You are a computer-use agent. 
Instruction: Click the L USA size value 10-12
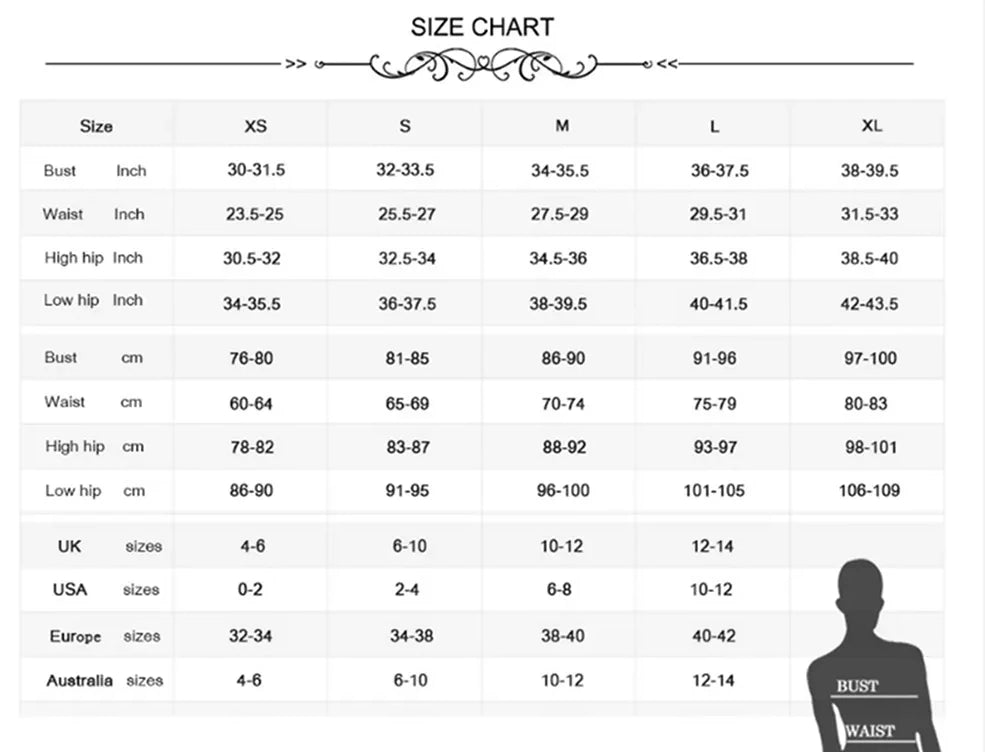[711, 590]
